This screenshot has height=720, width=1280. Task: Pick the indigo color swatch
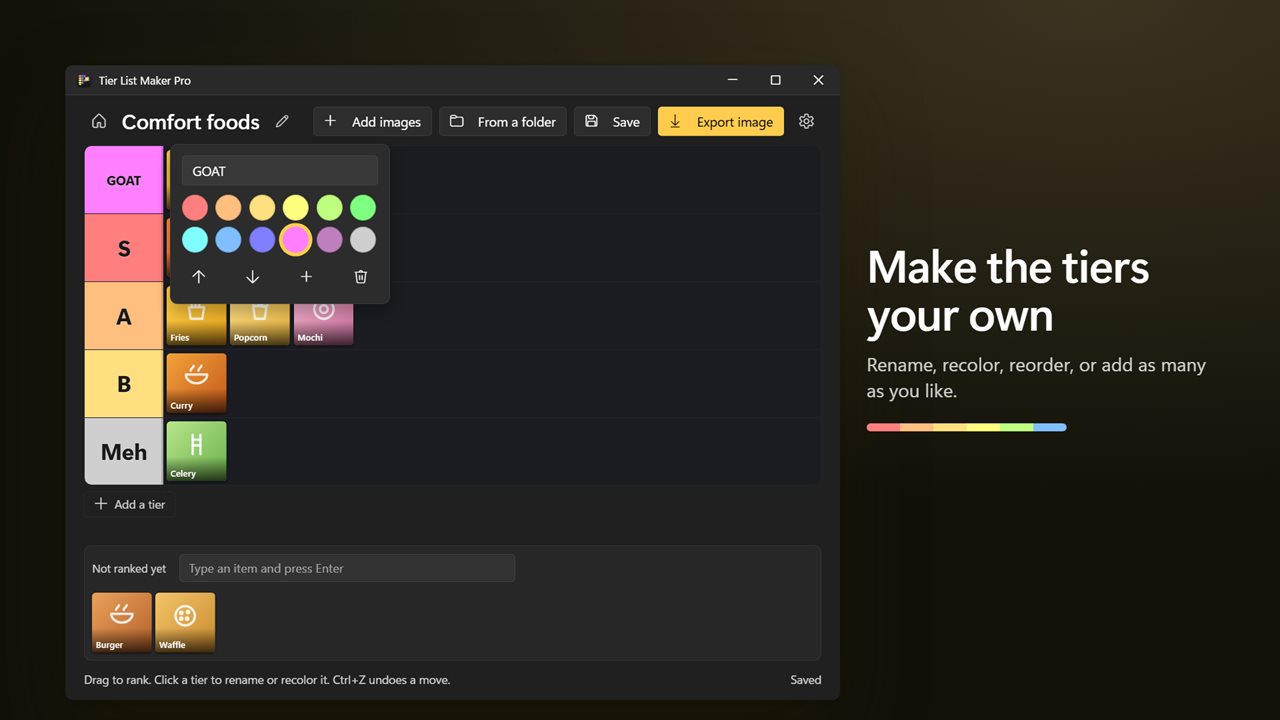(x=262, y=240)
